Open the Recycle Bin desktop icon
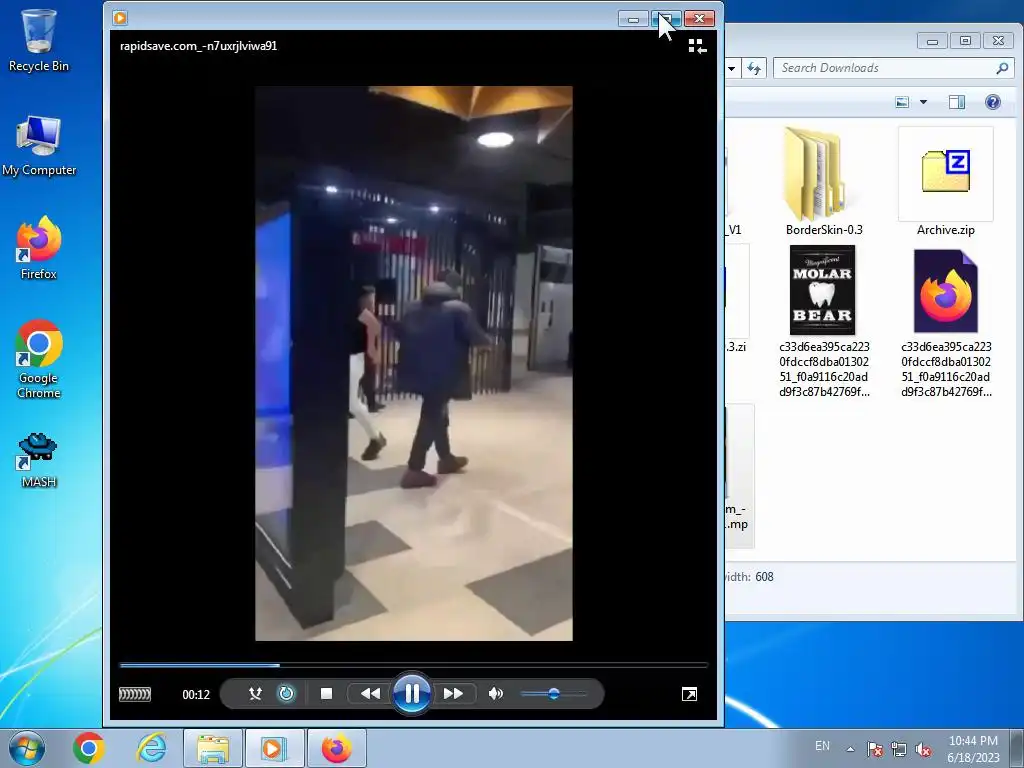The image size is (1024, 768). [39, 39]
